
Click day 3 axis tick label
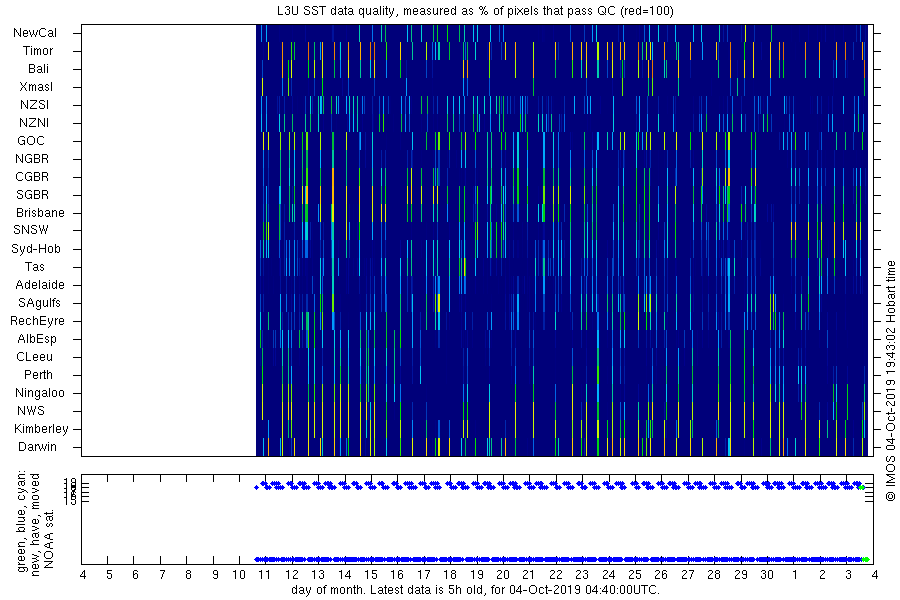[849, 575]
